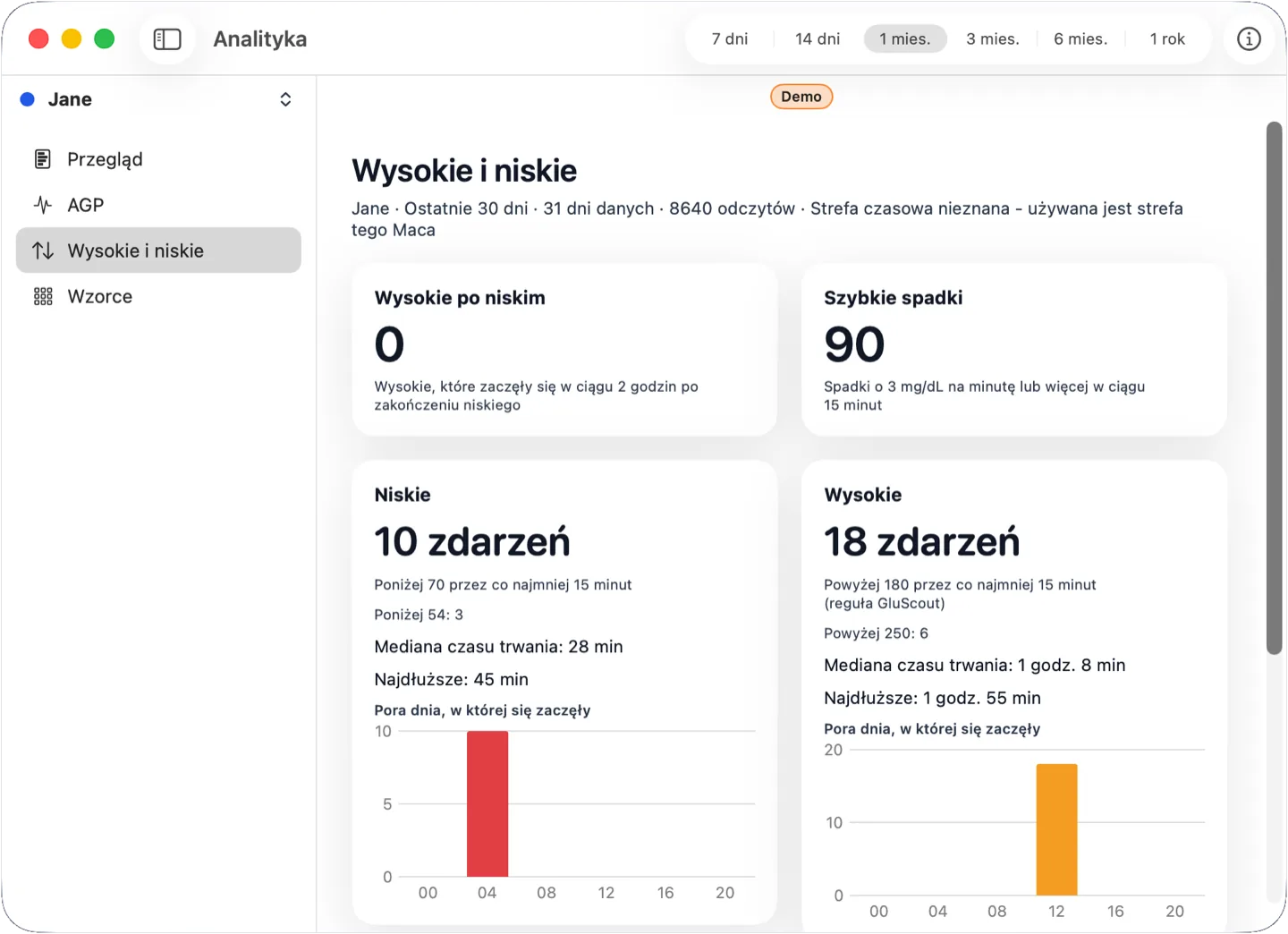Click the Wysokie i niskie page heading
1288x934 pixels.
pos(464,171)
